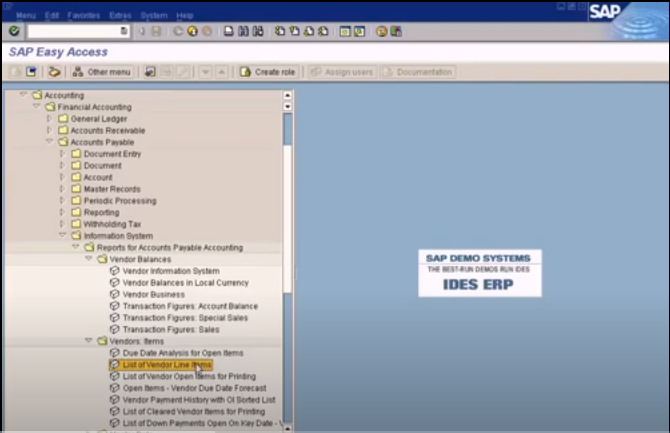Select Vendor Payment History with OI Sorted List
The image size is (670, 433).
point(199,400)
